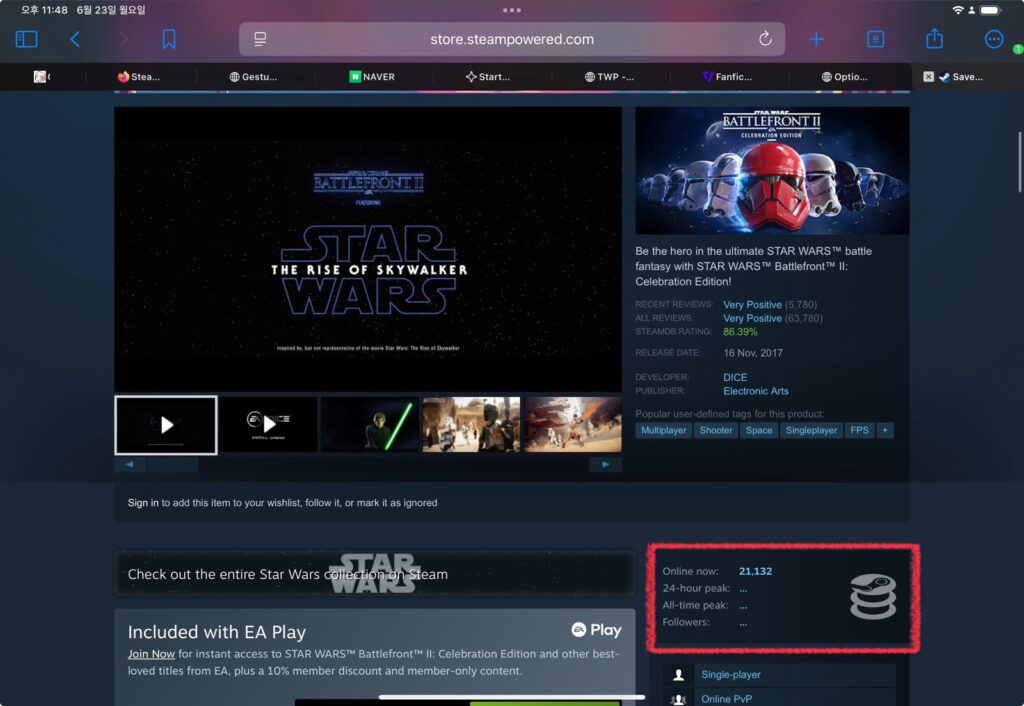Open the page reader menu icon
The height and width of the screenshot is (706, 1024).
[x=260, y=39]
